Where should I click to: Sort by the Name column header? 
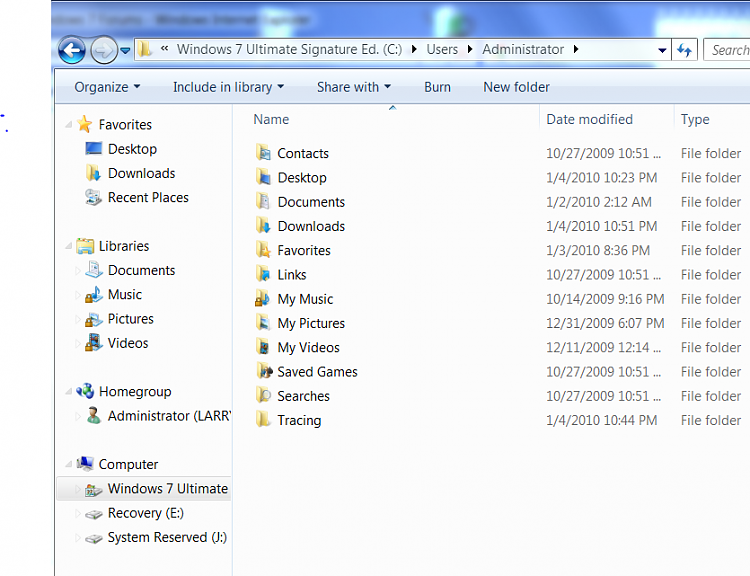click(271, 119)
